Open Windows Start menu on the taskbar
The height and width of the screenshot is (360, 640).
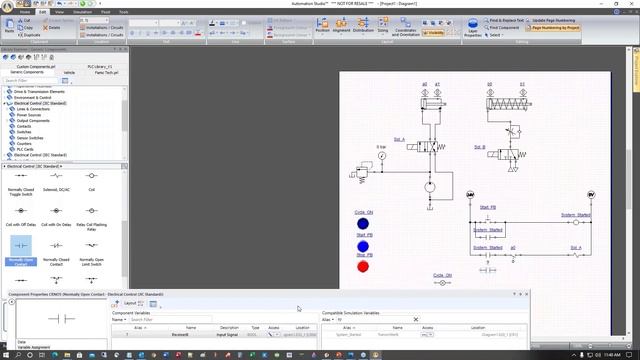click(6, 355)
